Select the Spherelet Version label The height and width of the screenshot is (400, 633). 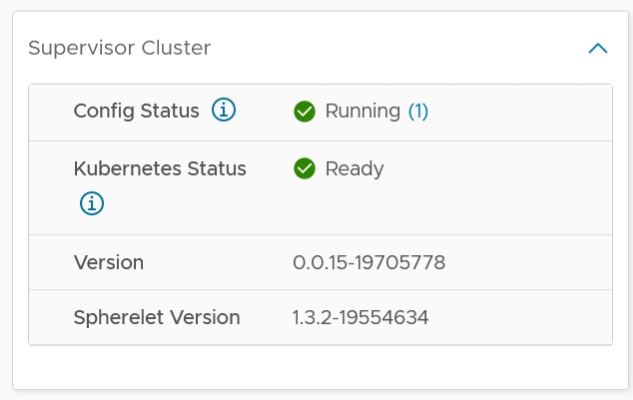[x=157, y=318]
